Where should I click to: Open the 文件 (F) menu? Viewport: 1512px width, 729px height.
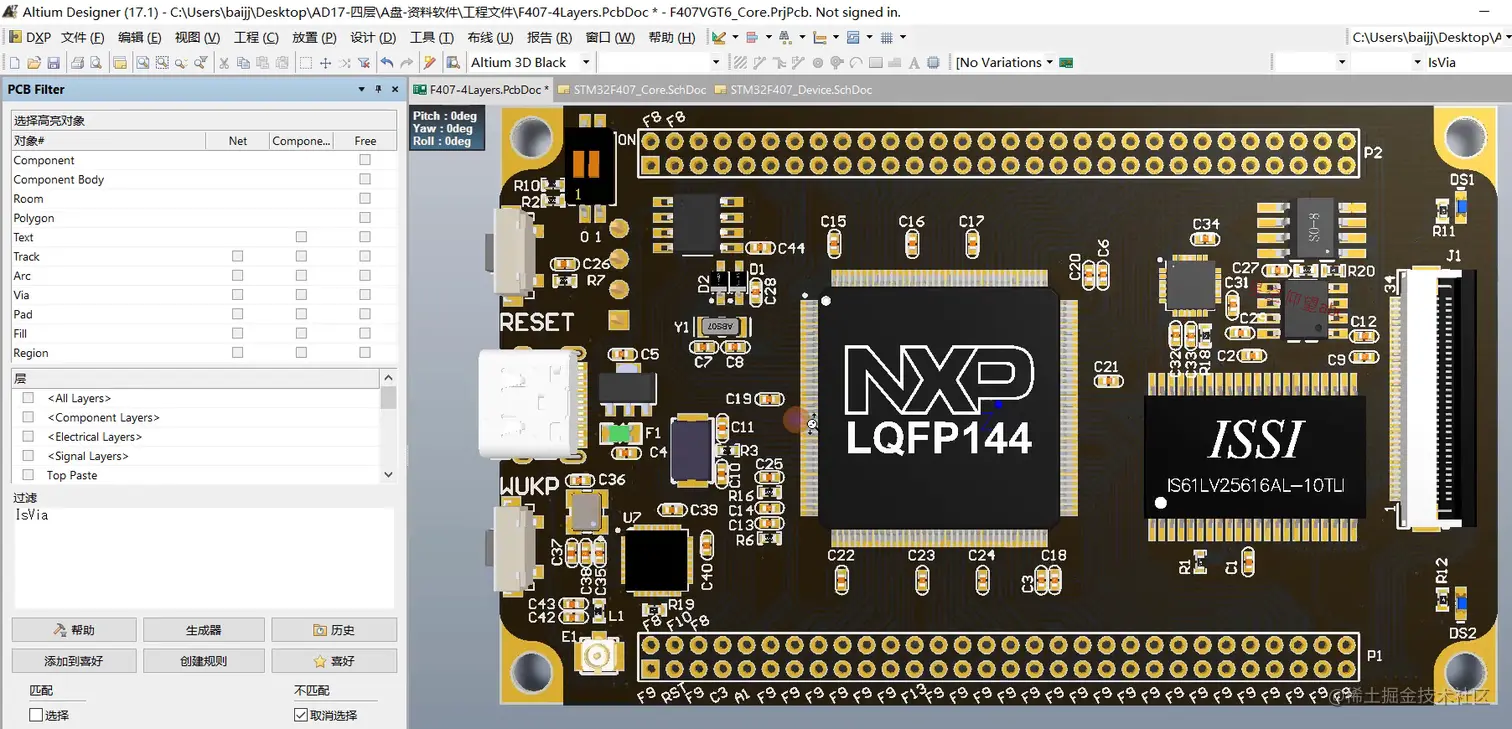(82, 37)
